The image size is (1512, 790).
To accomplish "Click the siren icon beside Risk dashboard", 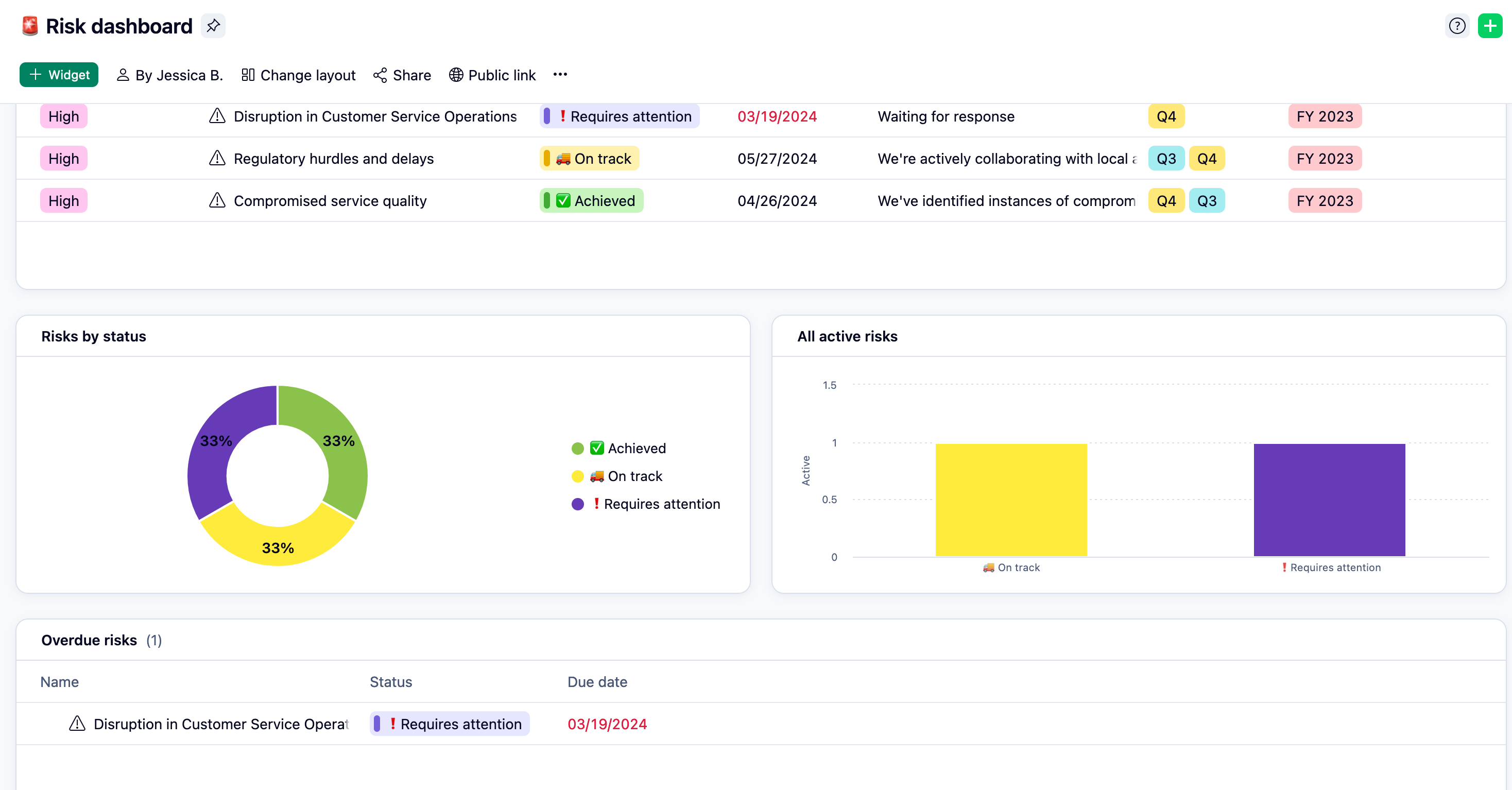I will click(x=30, y=26).
